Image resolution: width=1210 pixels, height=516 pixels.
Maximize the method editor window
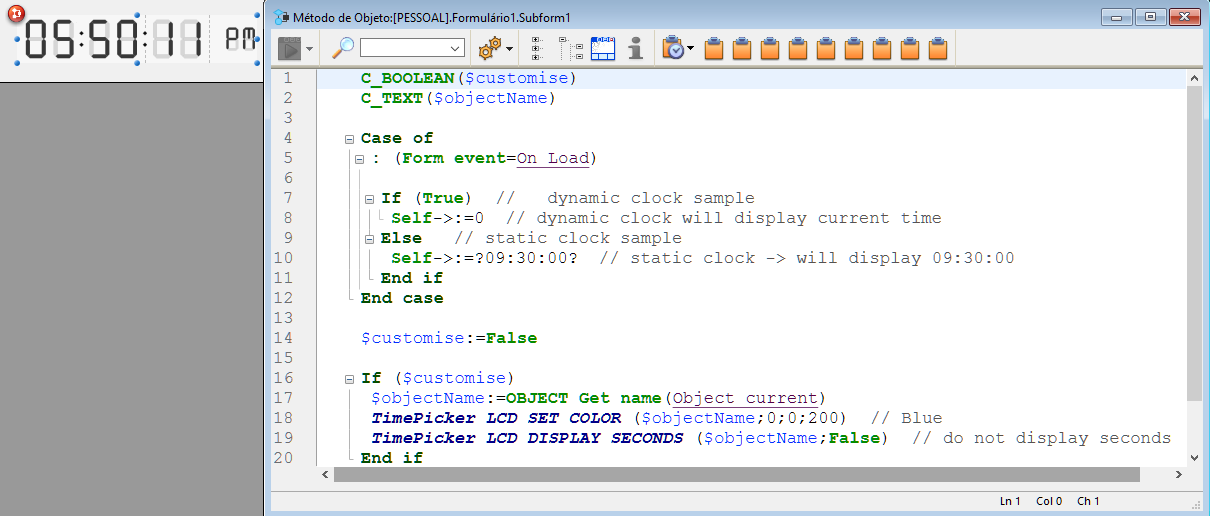[x=1151, y=16]
